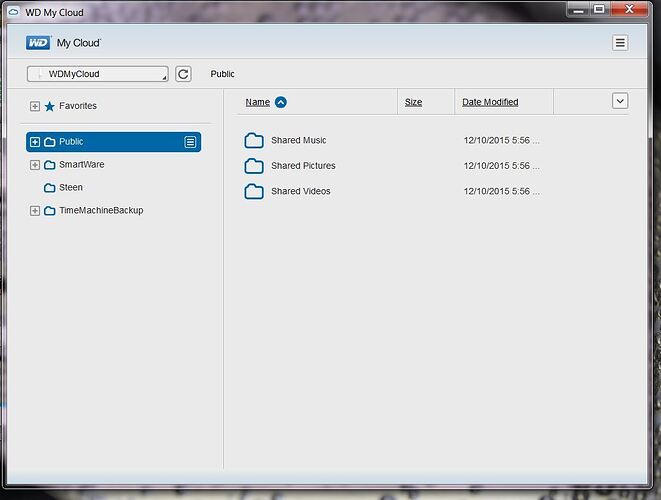The width and height of the screenshot is (661, 500).
Task: Select the TimeMachineBackup folder
Action: (101, 210)
